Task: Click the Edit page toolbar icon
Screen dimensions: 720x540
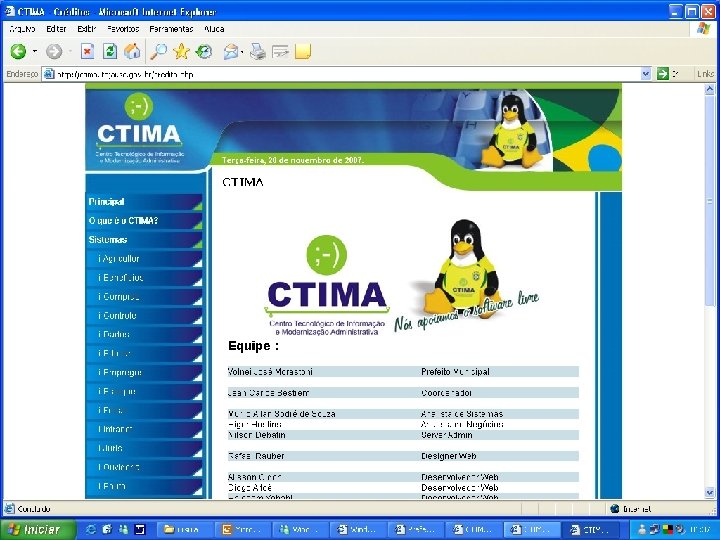Action: [280, 52]
